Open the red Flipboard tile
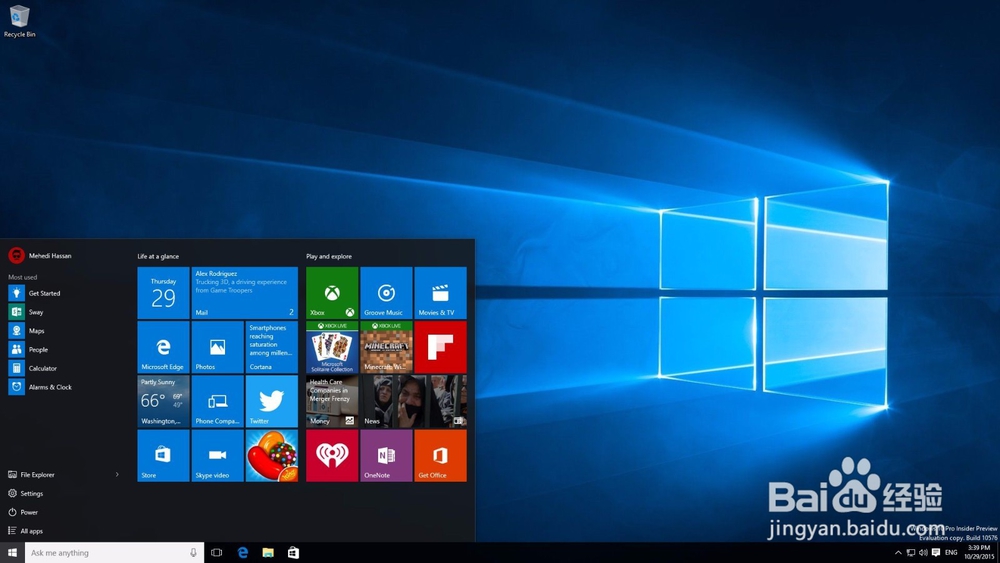The height and width of the screenshot is (563, 1000). 440,347
